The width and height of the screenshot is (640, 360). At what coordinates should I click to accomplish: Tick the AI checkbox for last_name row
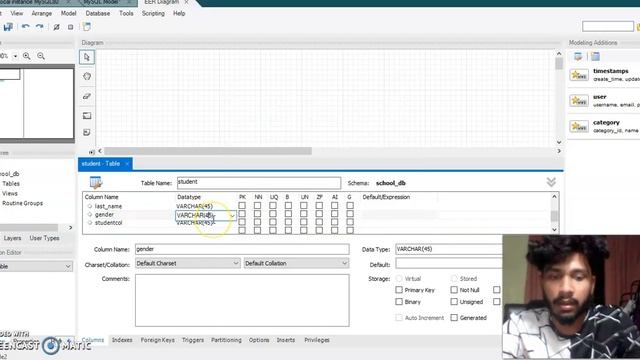(x=334, y=205)
